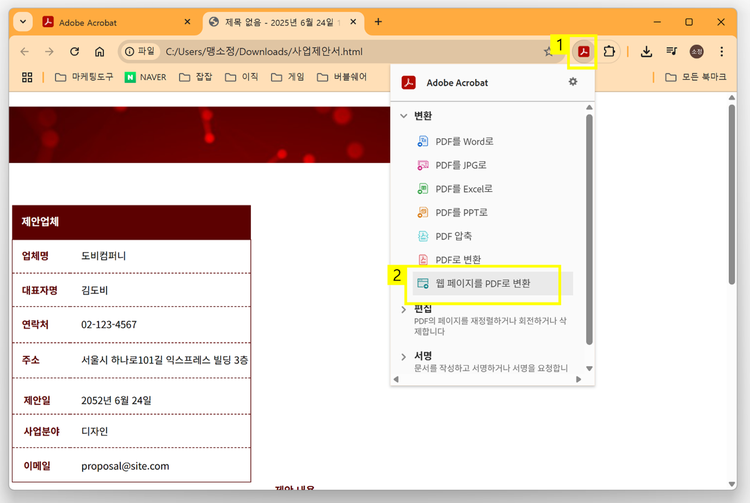The width and height of the screenshot is (750, 503).
Task: Open a new tab with plus button
Action: 378,22
